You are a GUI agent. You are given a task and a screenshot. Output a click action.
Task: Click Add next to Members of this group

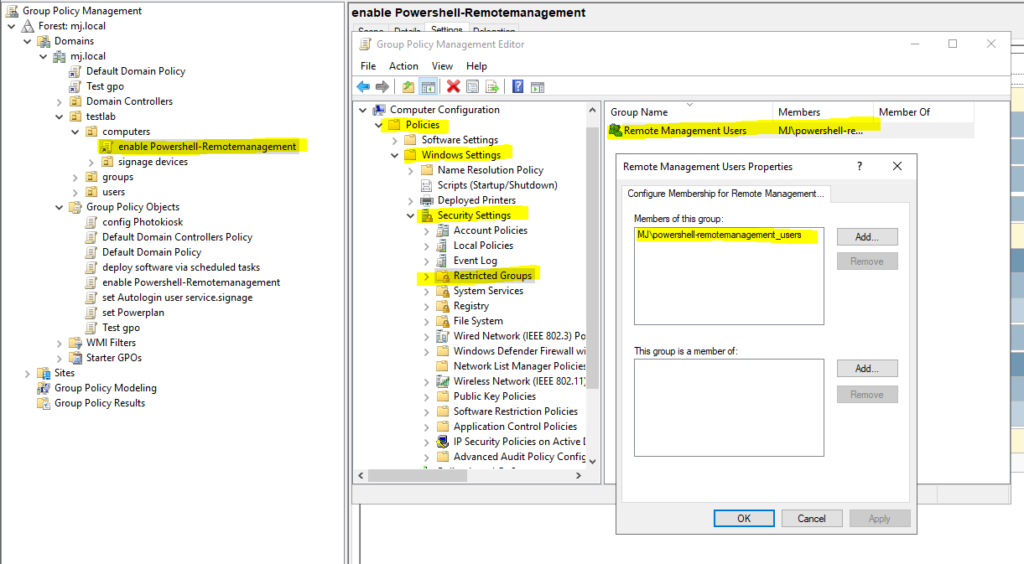click(x=867, y=237)
